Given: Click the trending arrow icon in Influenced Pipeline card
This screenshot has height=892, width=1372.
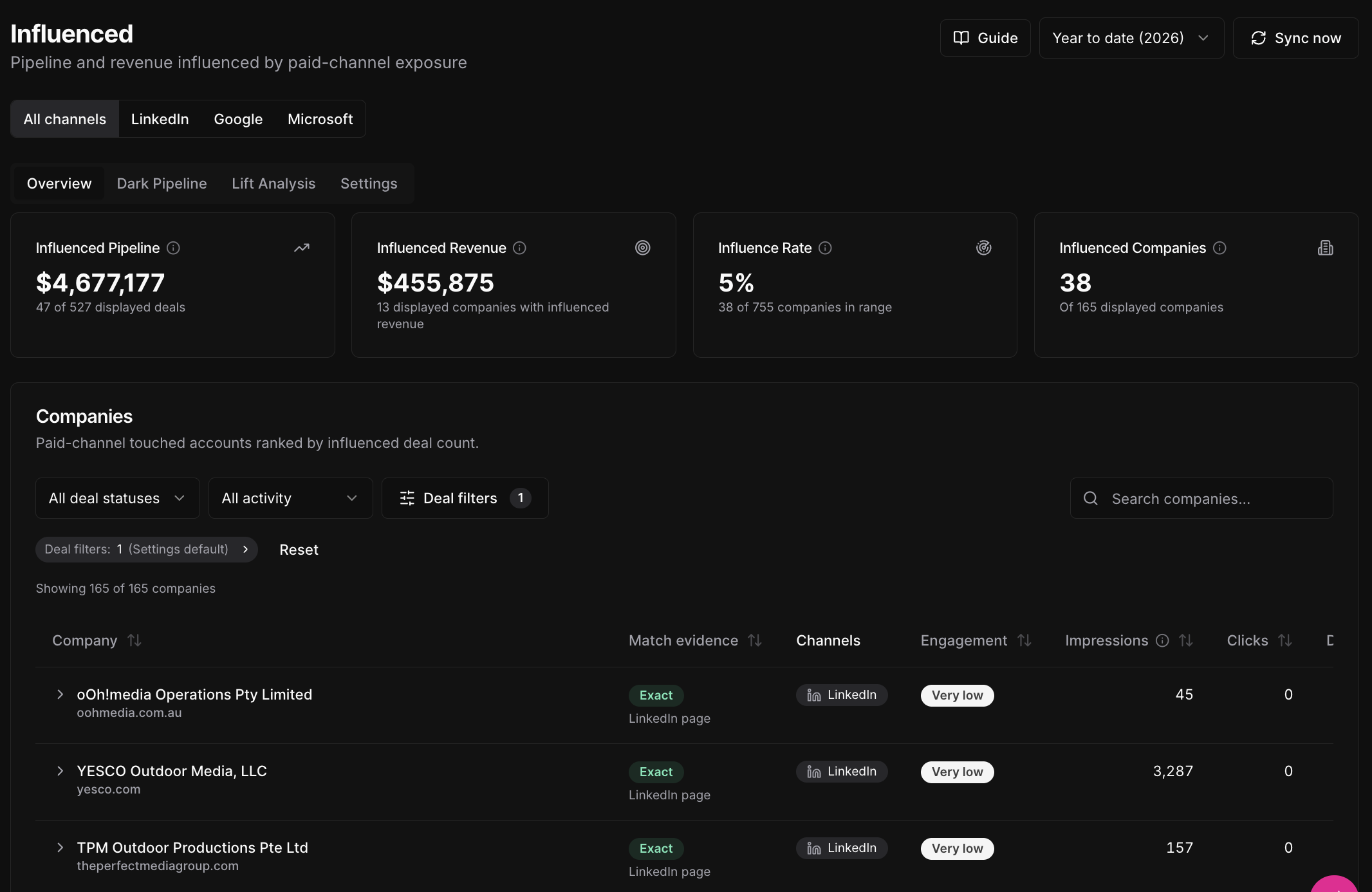Looking at the screenshot, I should (302, 248).
